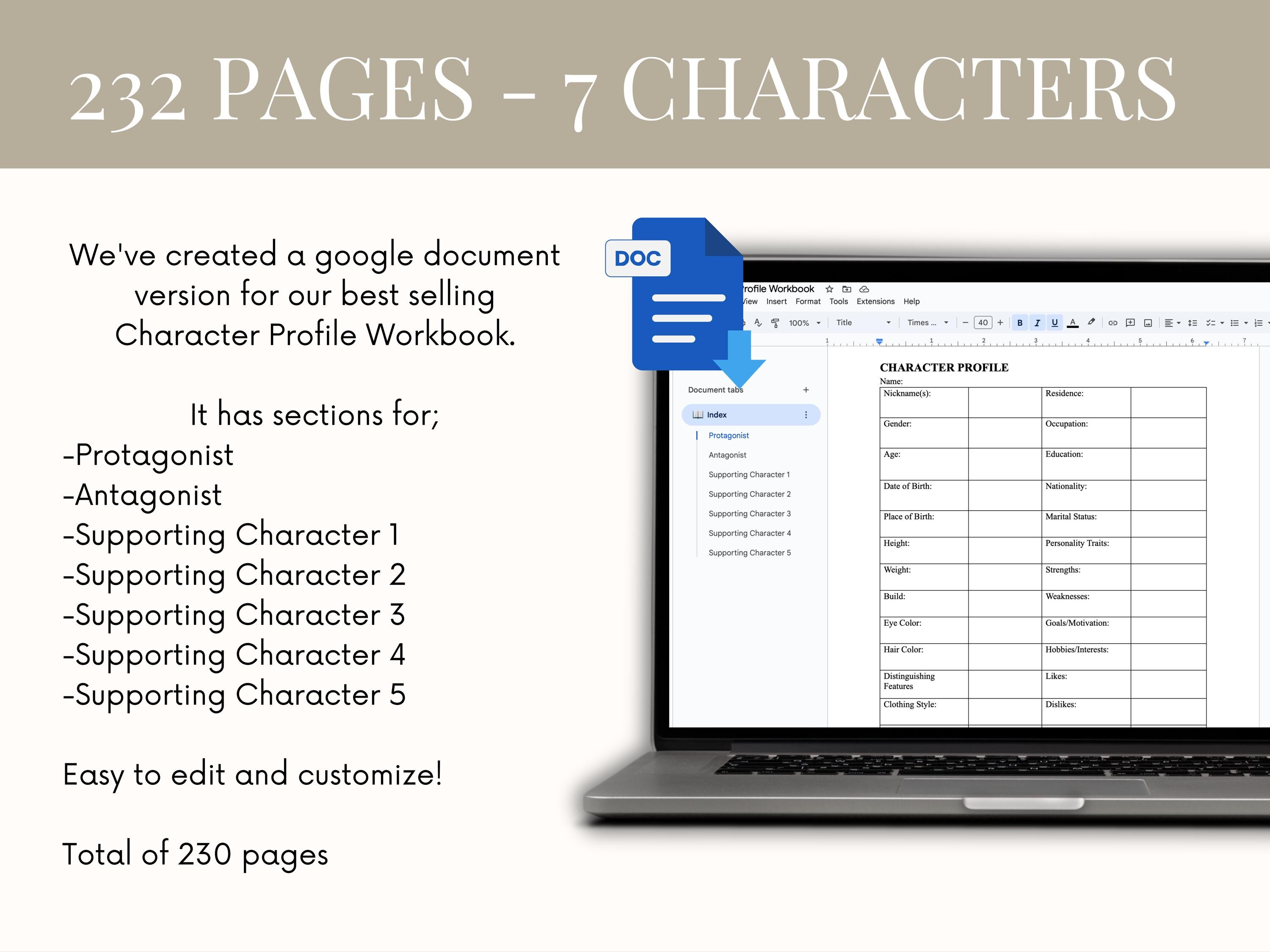Image resolution: width=1270 pixels, height=952 pixels.
Task: Click the Nickname(s): table cell
Action: (924, 402)
